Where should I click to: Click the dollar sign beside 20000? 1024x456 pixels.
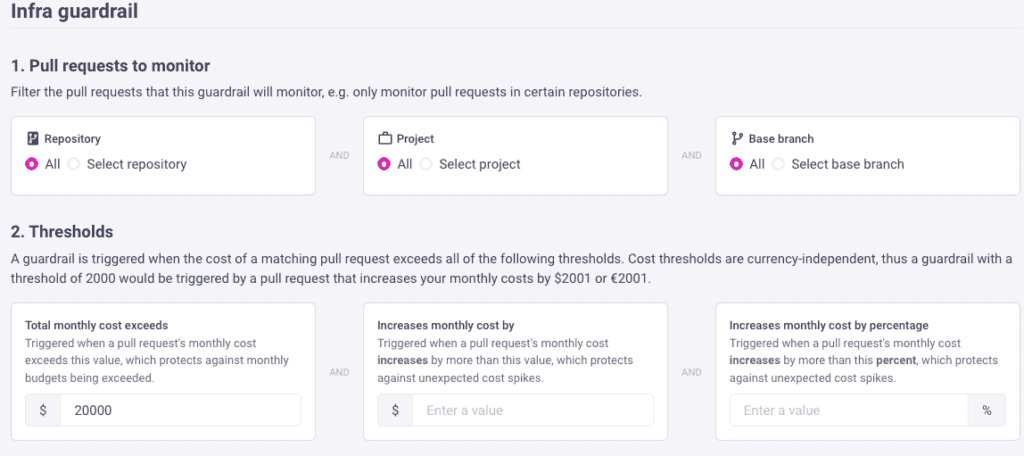[43, 410]
